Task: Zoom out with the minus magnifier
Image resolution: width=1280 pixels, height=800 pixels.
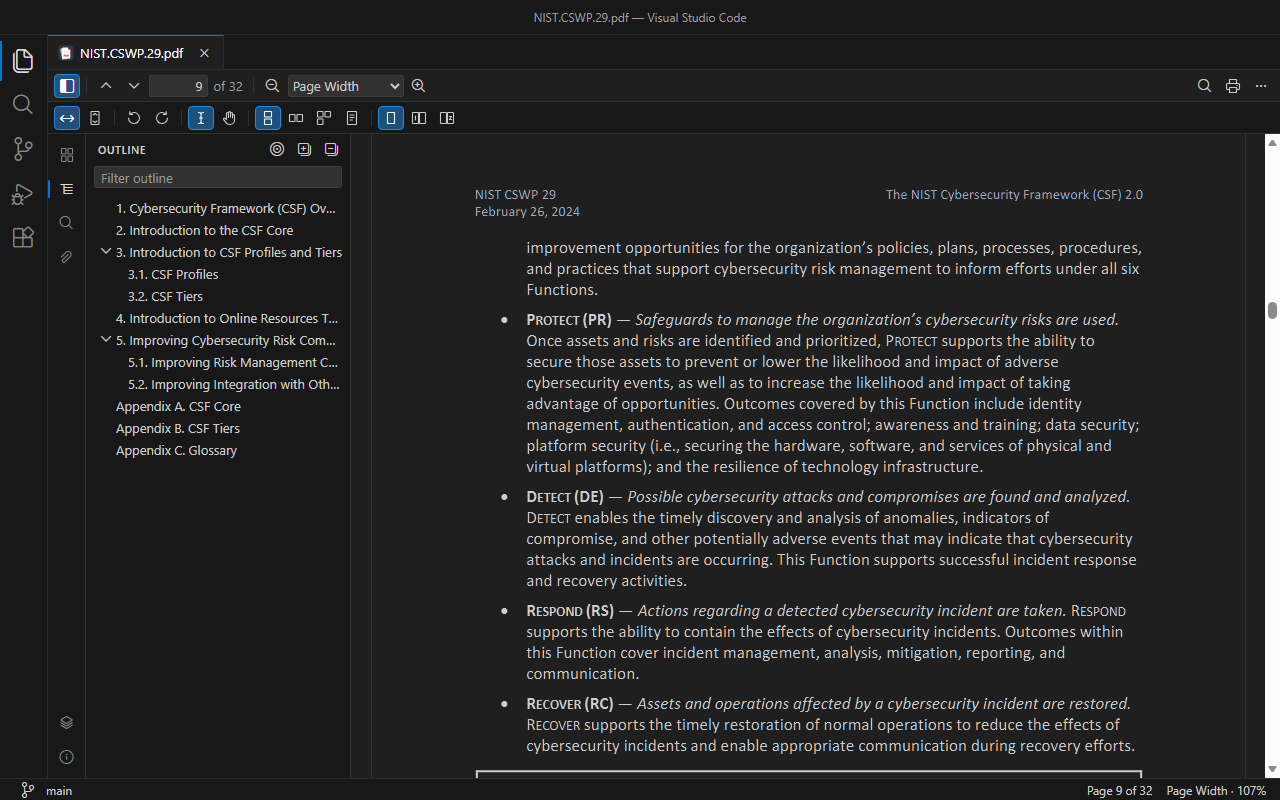Action: 272,86
